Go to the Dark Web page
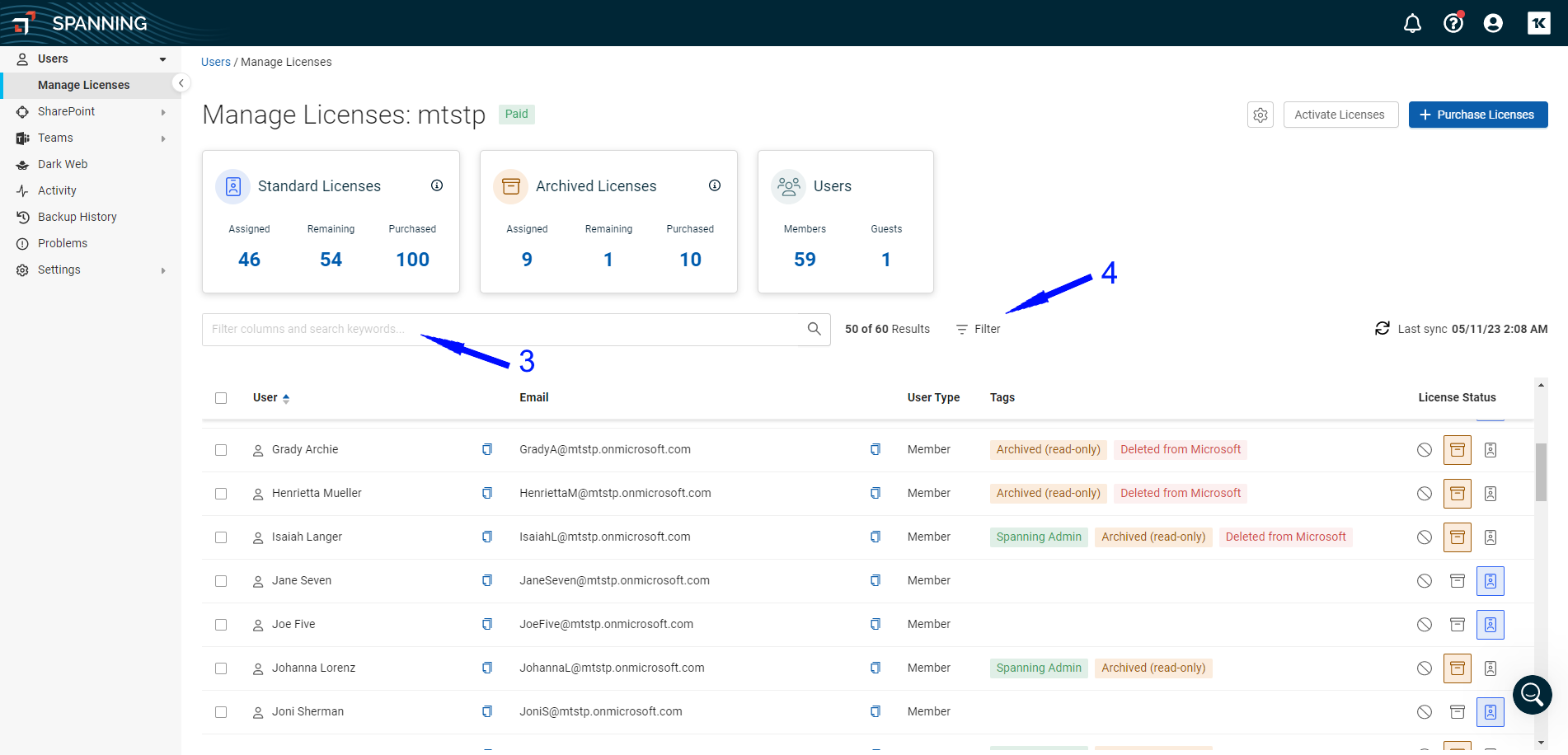The height and width of the screenshot is (755, 1568). click(63, 164)
